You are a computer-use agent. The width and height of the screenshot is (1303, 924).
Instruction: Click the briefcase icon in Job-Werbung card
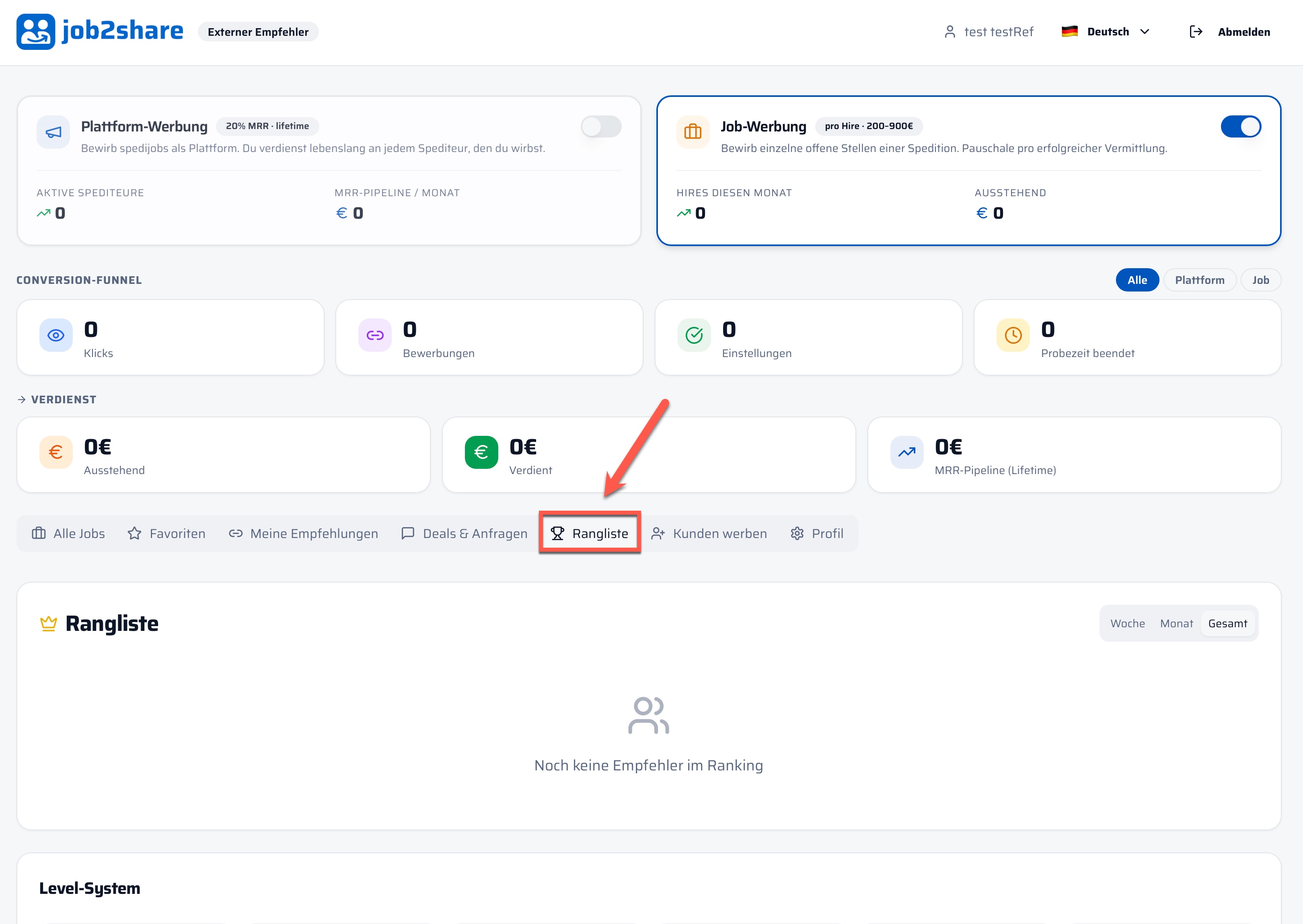[693, 132]
